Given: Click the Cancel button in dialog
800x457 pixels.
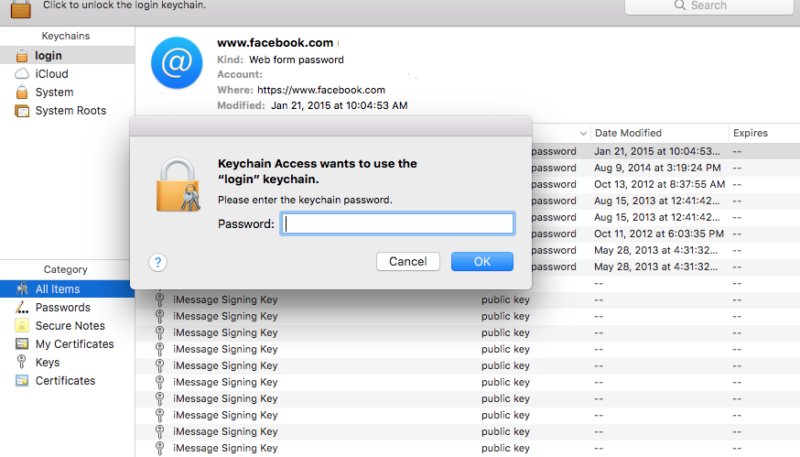Looking at the screenshot, I should pyautogui.click(x=408, y=262).
